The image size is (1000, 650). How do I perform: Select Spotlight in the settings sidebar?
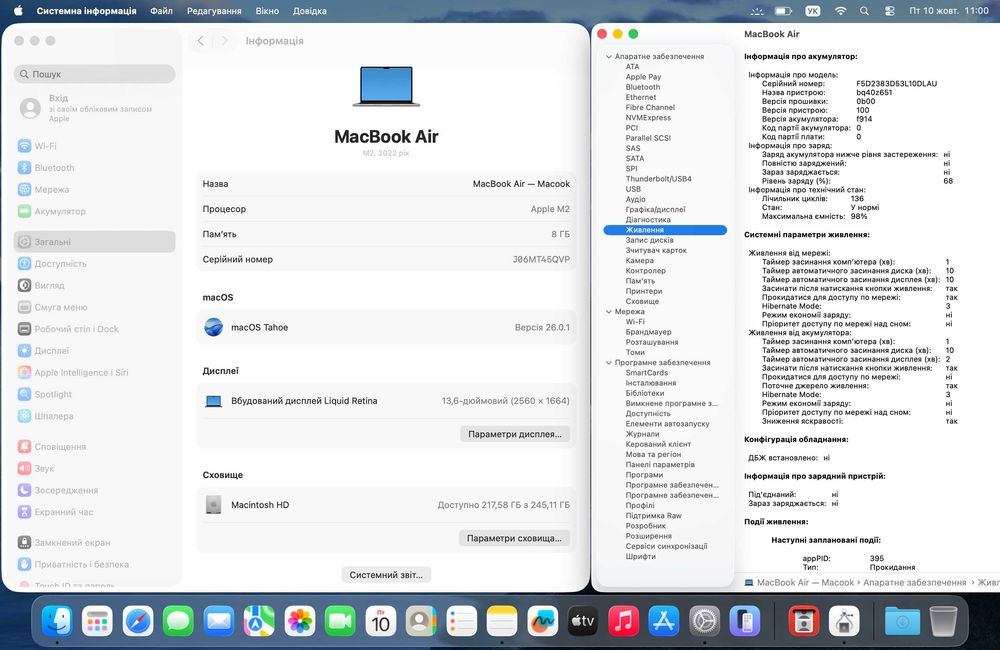pos(94,394)
